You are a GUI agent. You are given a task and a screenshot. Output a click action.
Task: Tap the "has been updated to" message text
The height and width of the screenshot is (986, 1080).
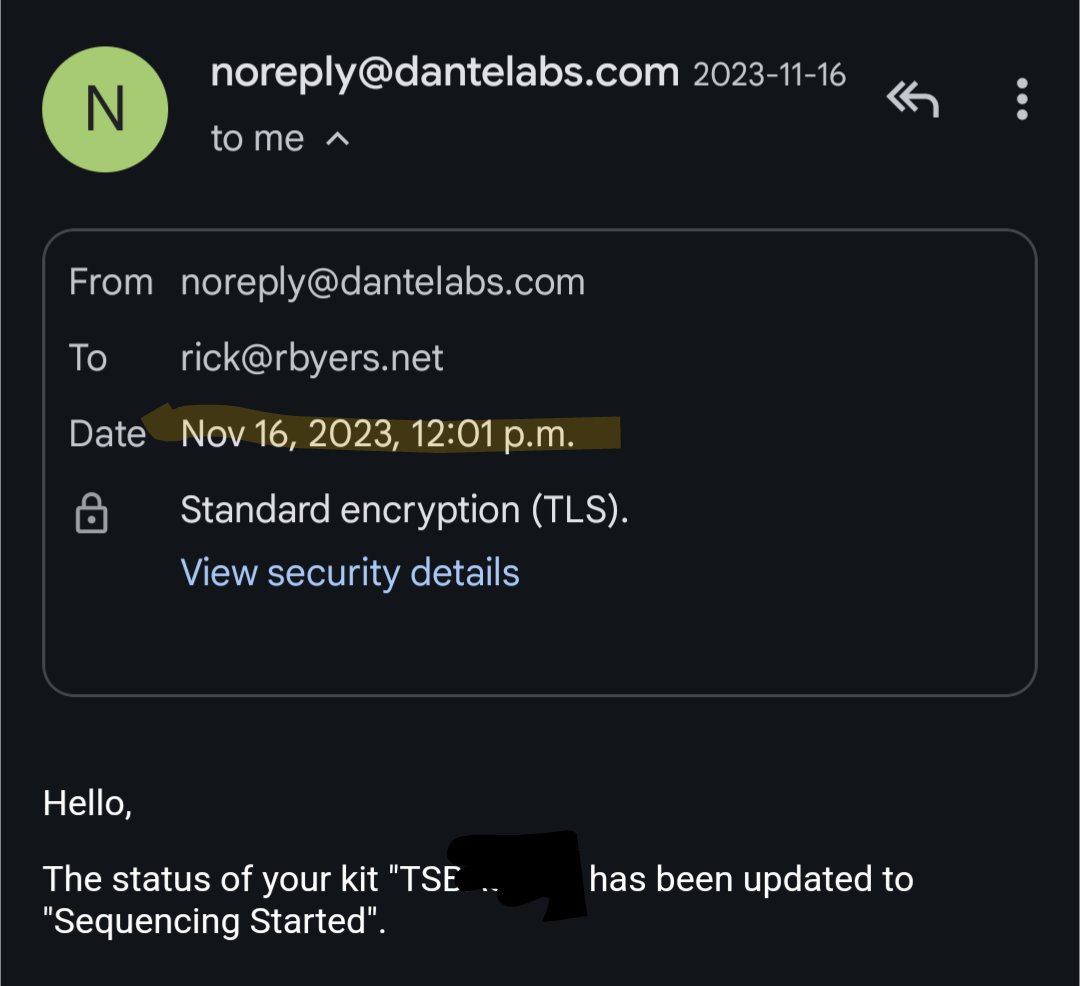[751, 879]
